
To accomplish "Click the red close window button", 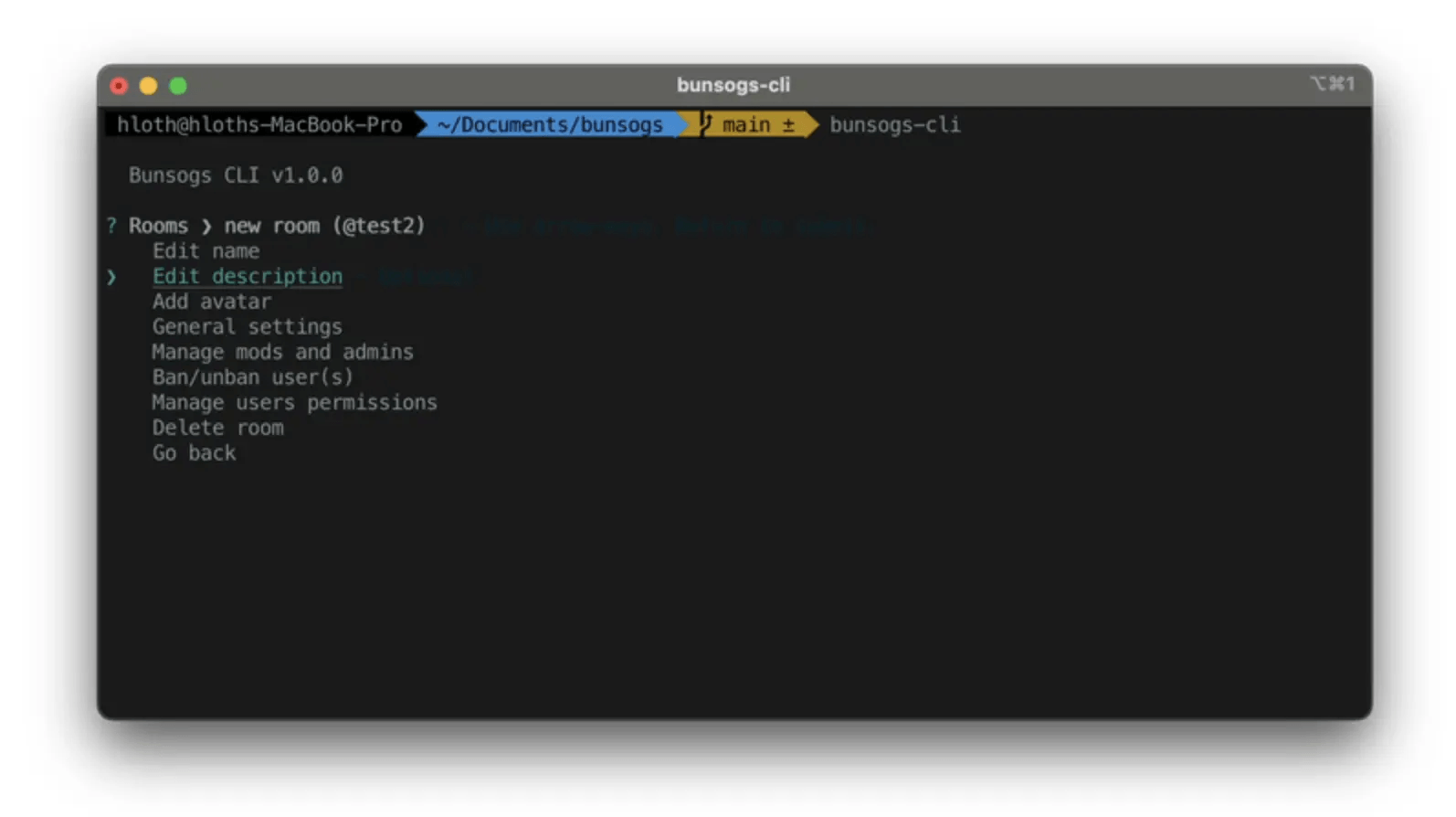I will pos(119,86).
